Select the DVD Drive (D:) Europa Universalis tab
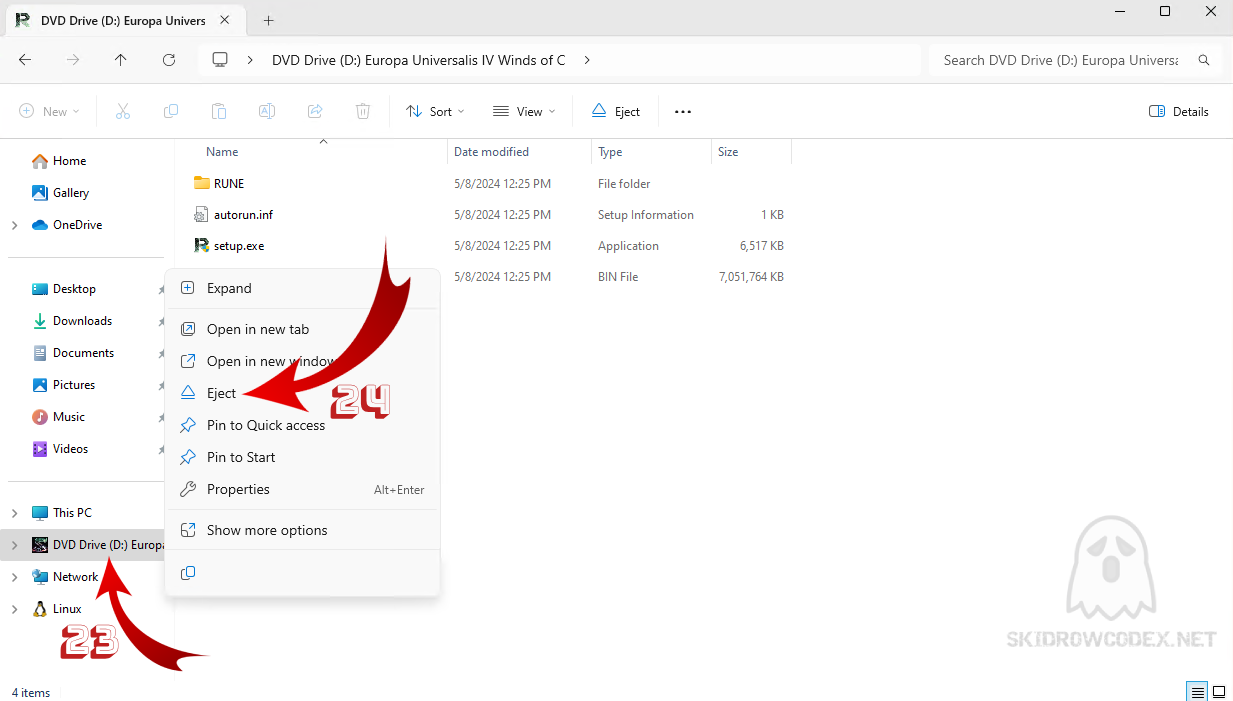The width and height of the screenshot is (1233, 701). (x=123, y=20)
